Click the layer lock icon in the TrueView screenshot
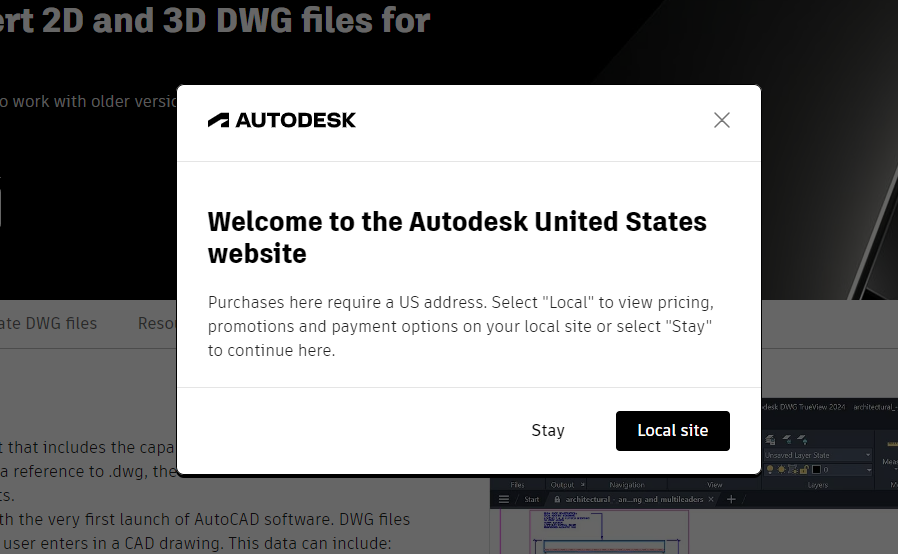Viewport: 898px width, 554px height. click(x=804, y=469)
